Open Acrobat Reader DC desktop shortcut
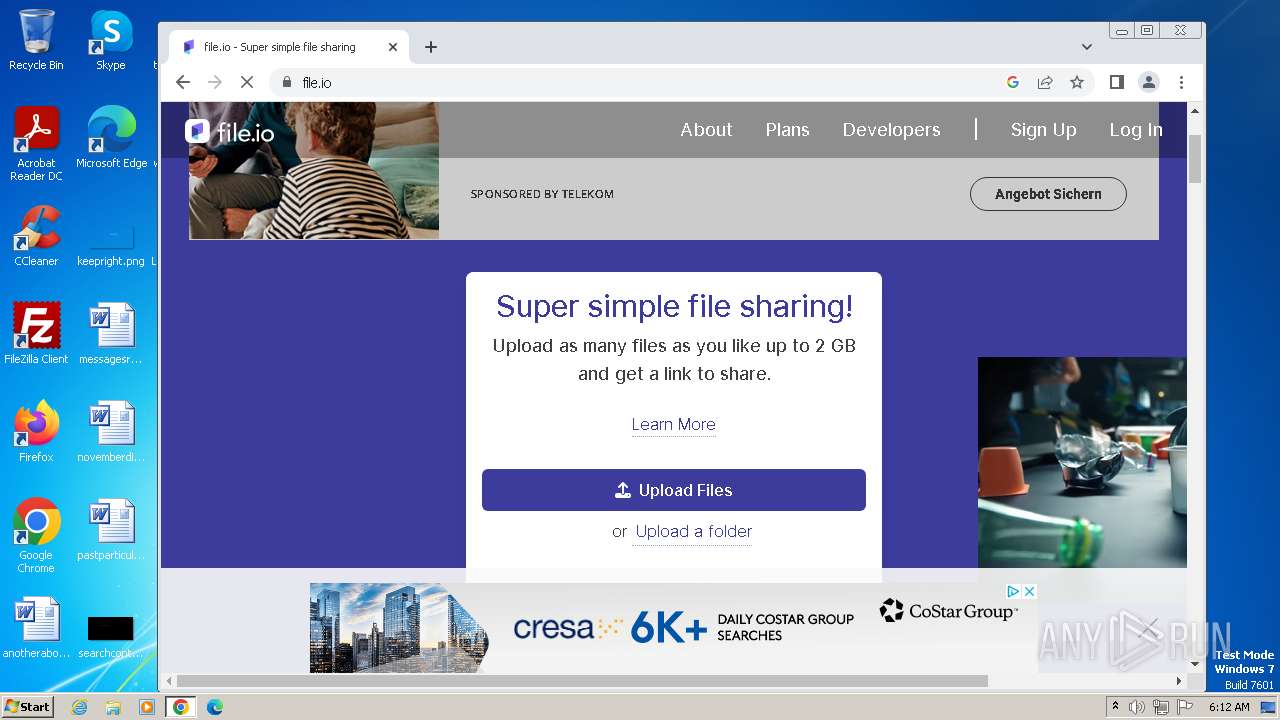The height and width of the screenshot is (720, 1280). [36, 144]
